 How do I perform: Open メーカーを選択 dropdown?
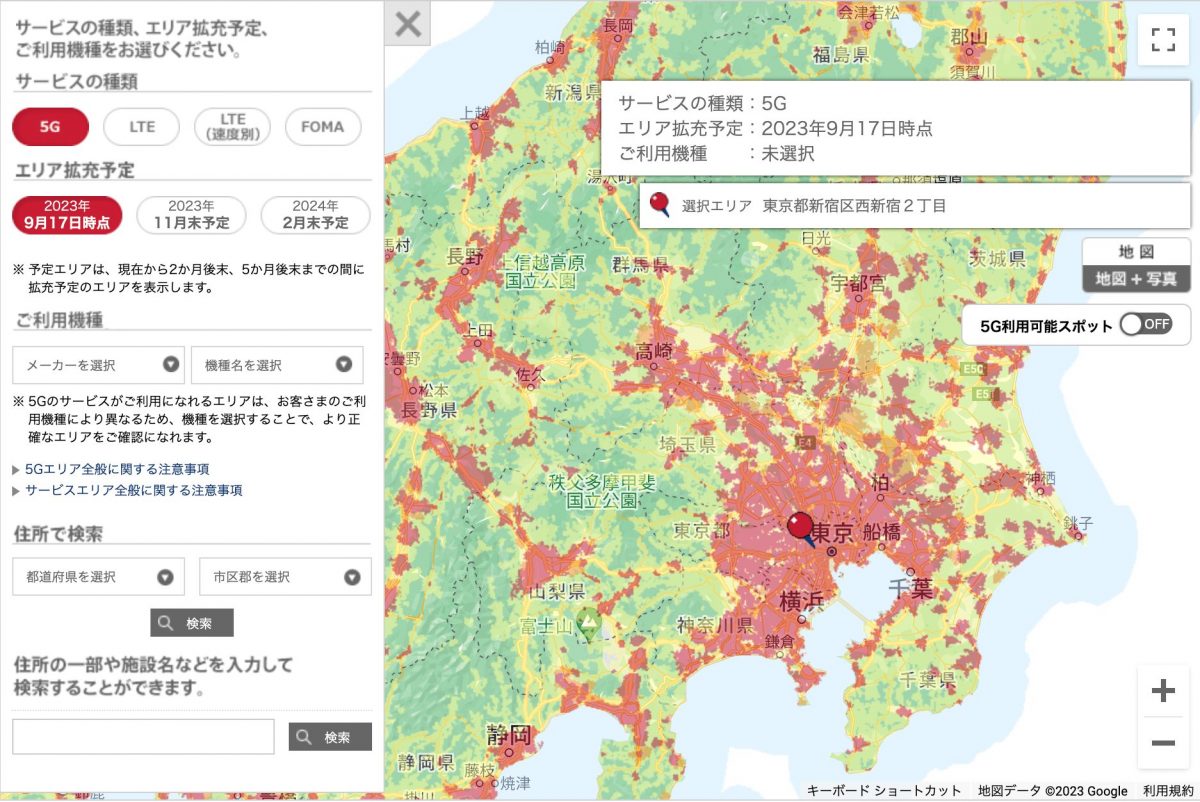[x=99, y=365]
